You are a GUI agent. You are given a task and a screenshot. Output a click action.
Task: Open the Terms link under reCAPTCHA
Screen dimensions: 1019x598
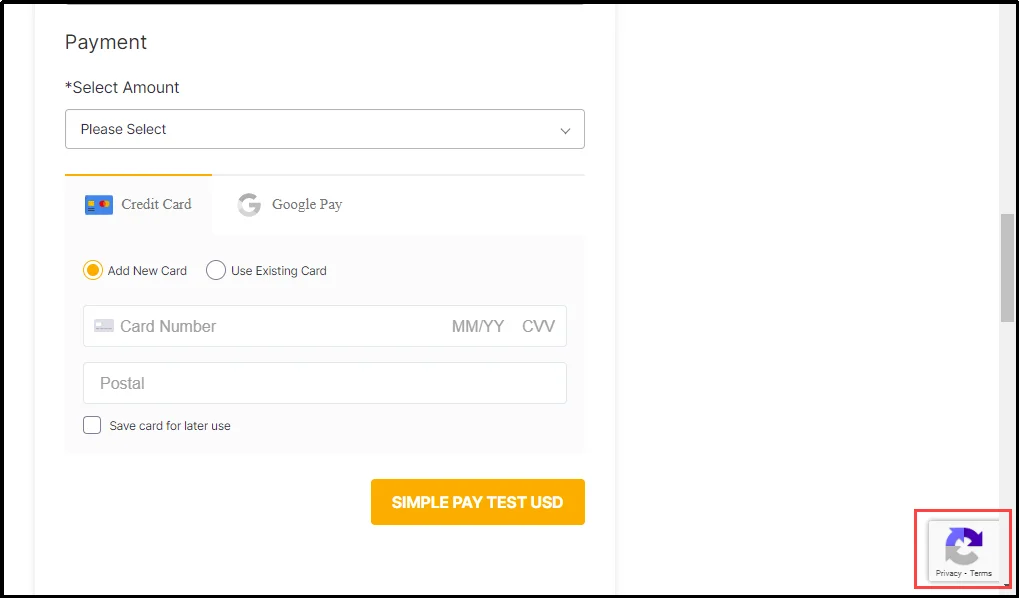(980, 573)
